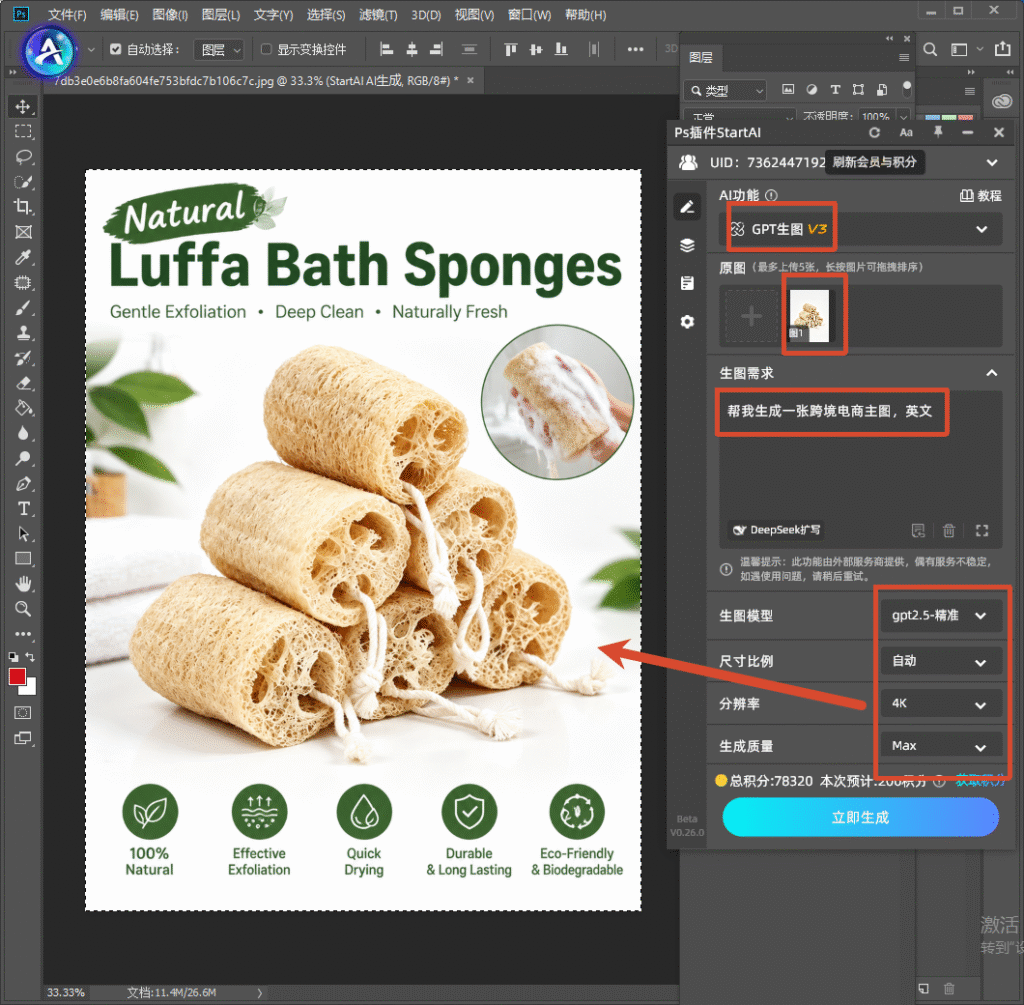This screenshot has height=1005, width=1024.
Task: Select the Eraser tool
Action: [23, 383]
